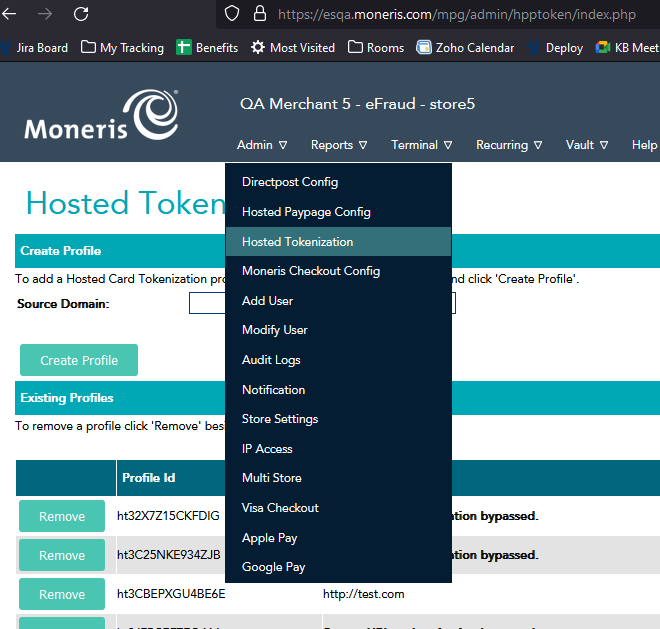
Task: Expand the Terminal dropdown menu
Action: [x=421, y=145]
